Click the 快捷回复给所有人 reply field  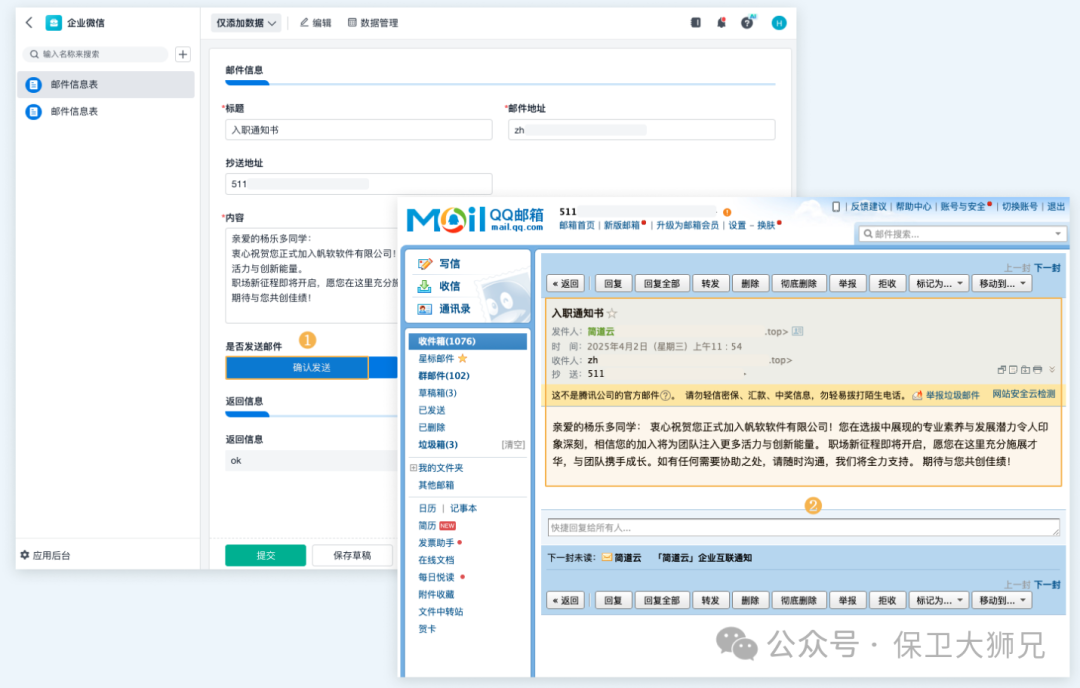[803, 527]
